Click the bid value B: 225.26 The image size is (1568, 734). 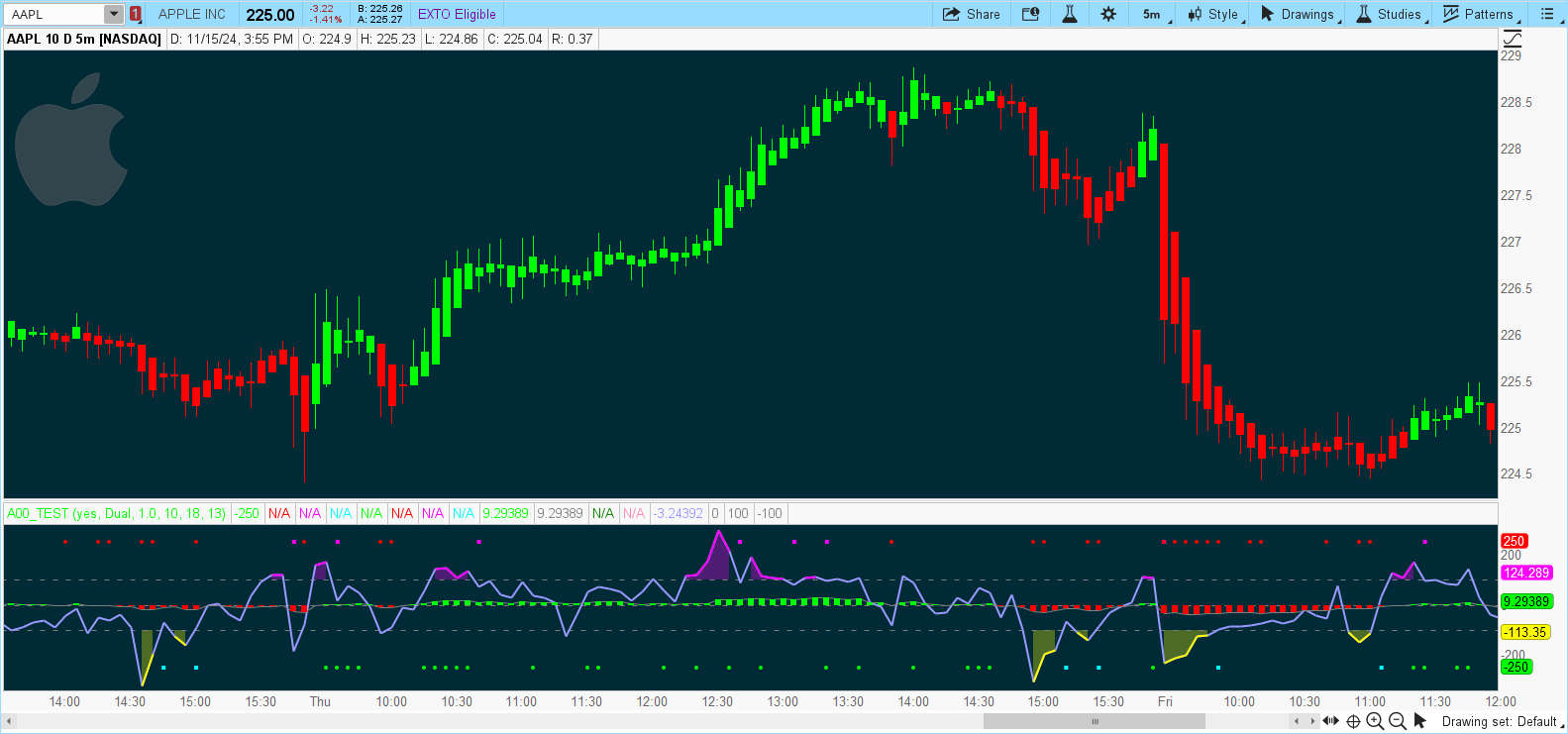380,9
